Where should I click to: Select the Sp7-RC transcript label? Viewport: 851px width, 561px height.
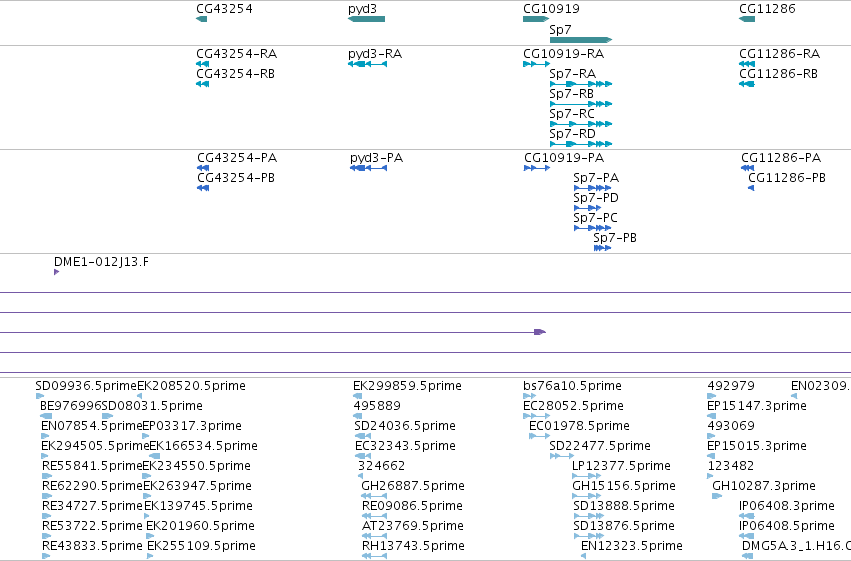coord(572,114)
